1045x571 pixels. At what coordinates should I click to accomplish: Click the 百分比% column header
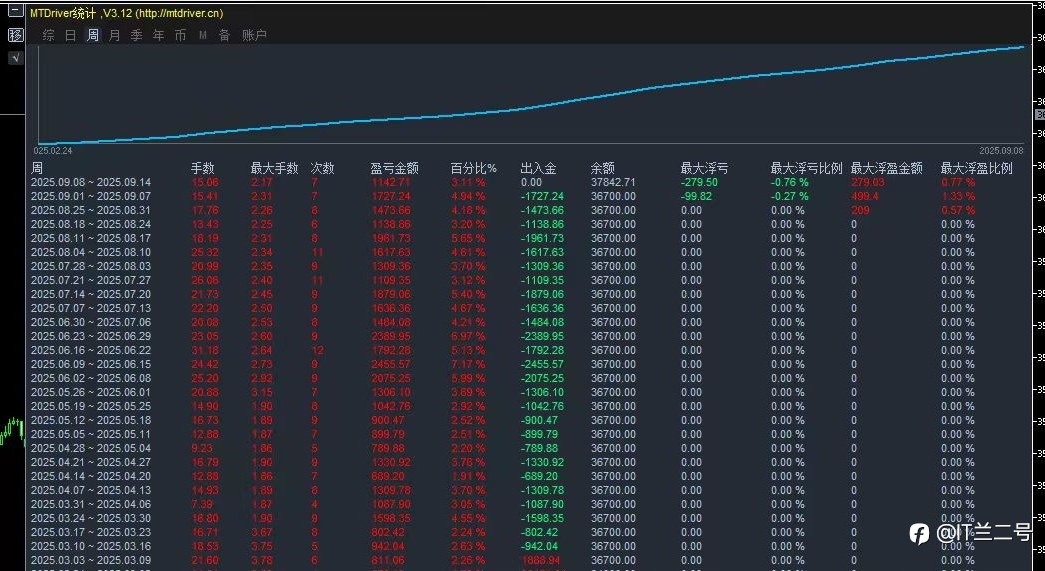click(474, 169)
